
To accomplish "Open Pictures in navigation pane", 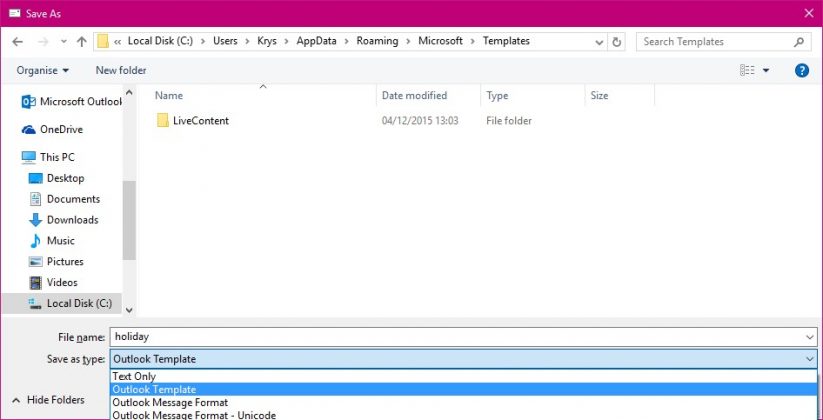I will coord(56,261).
